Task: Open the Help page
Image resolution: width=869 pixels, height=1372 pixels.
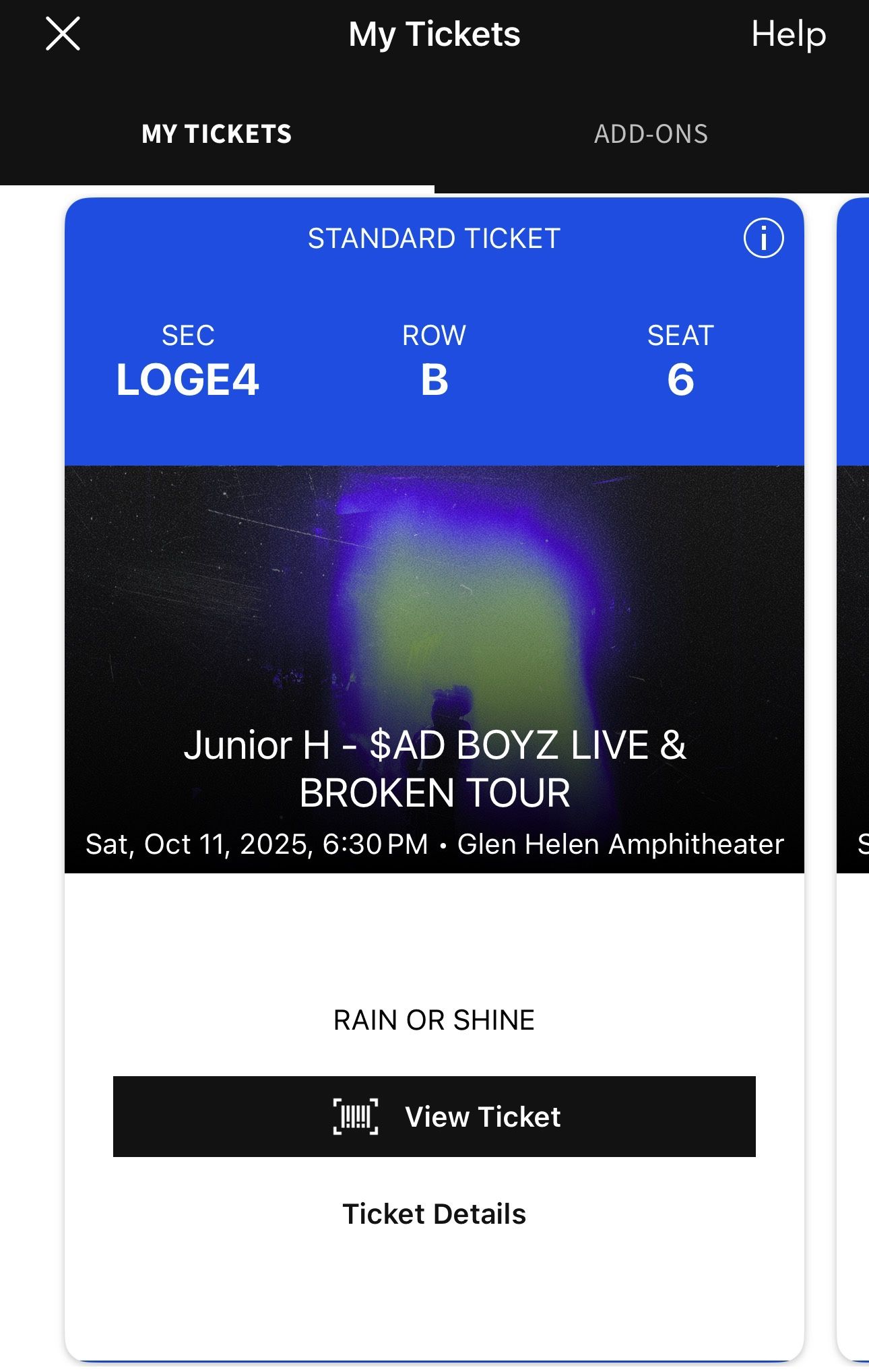Action: point(788,34)
